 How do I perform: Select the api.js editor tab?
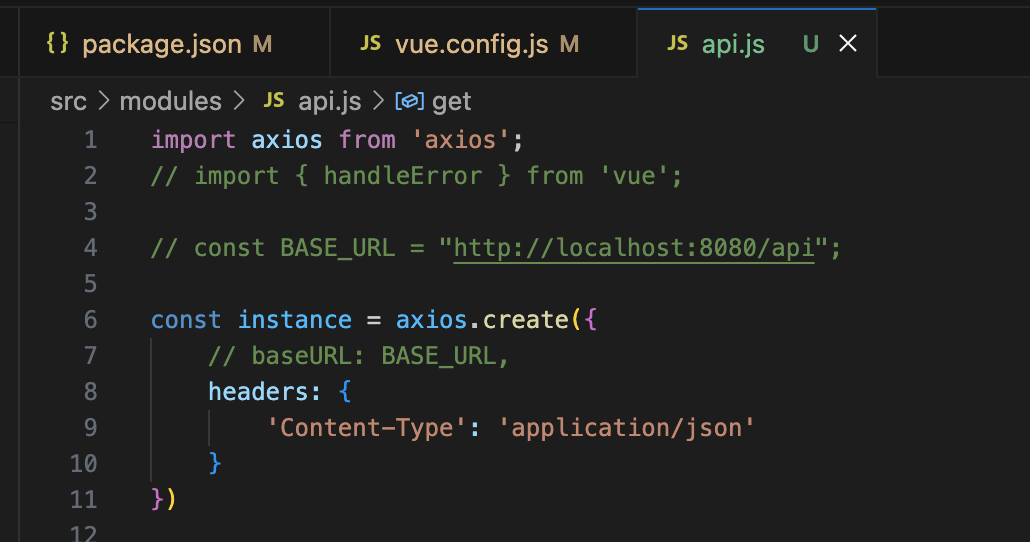point(757,44)
